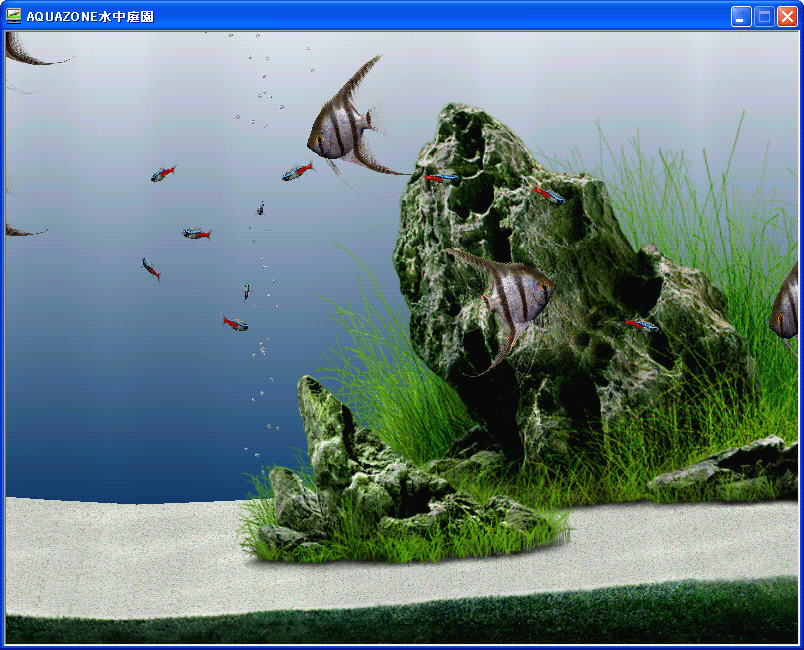This screenshot has width=804, height=650.
Task: Click the neon tetra over the rock's upper middle
Action: [548, 194]
